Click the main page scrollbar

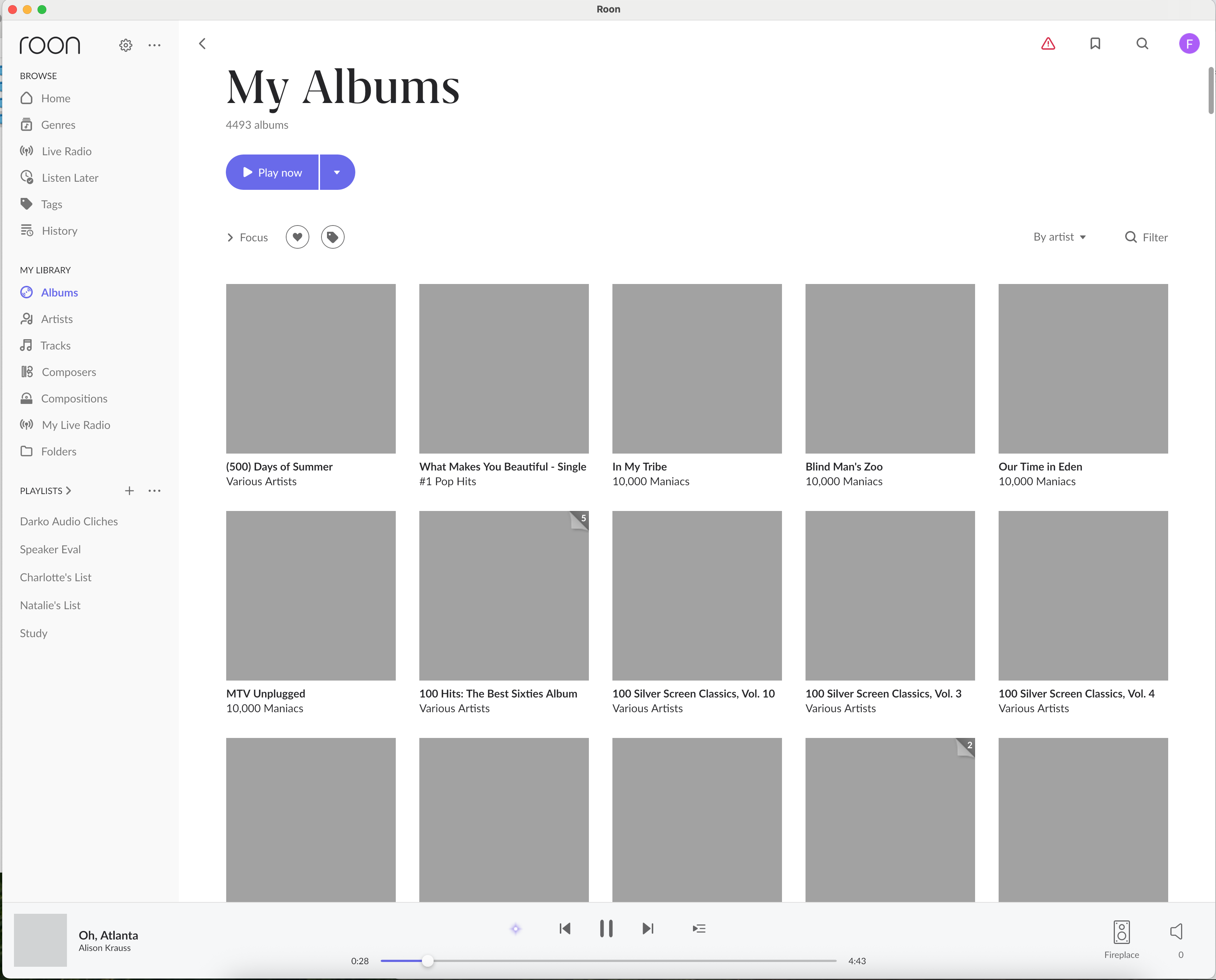(x=1211, y=90)
